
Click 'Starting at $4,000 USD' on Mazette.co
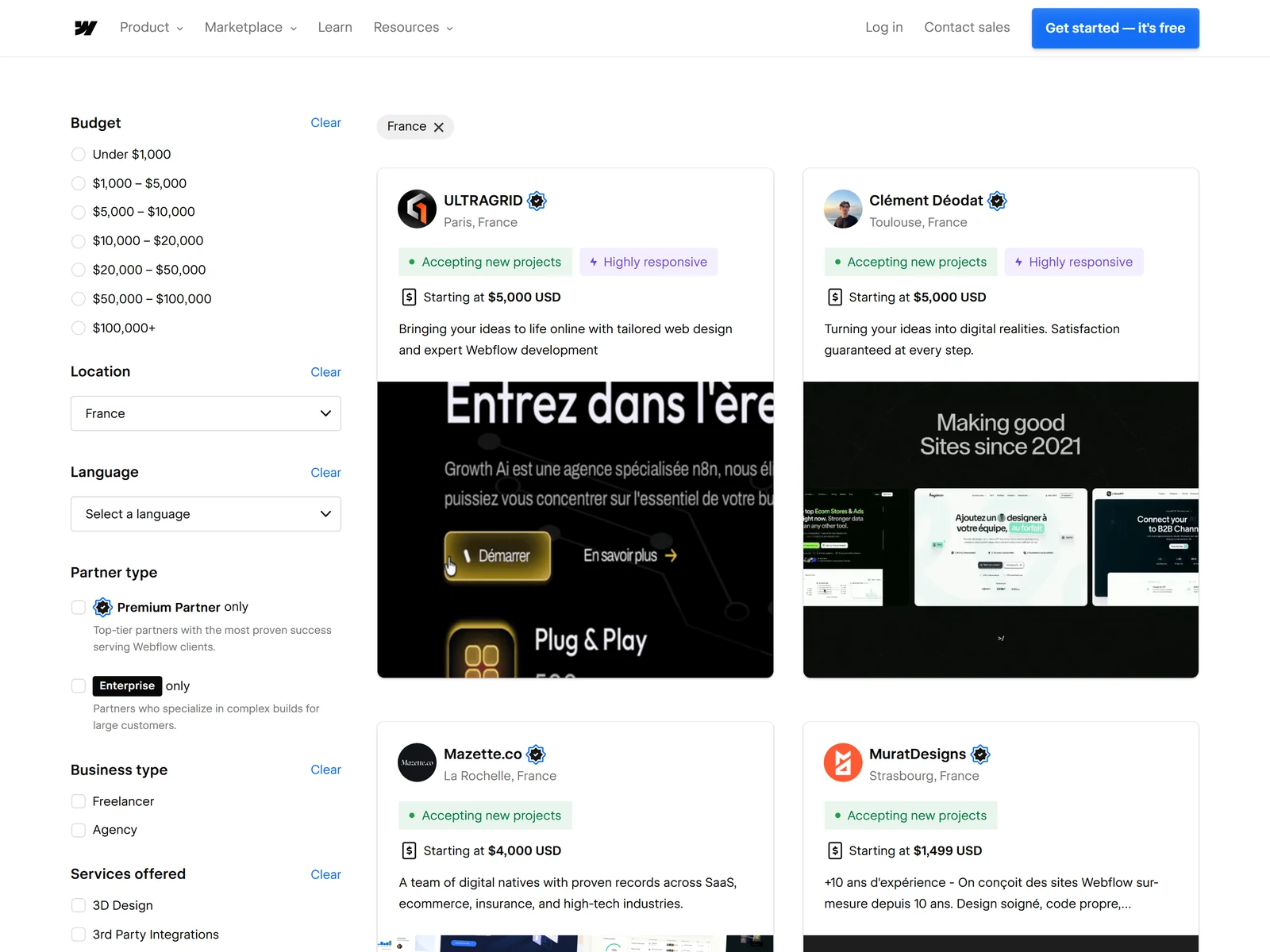492,851
